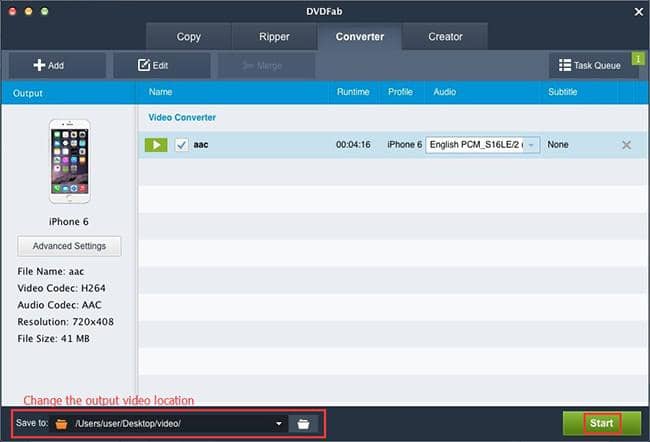650x442 pixels.
Task: Browse for output folder with folder button
Action: click(303, 424)
